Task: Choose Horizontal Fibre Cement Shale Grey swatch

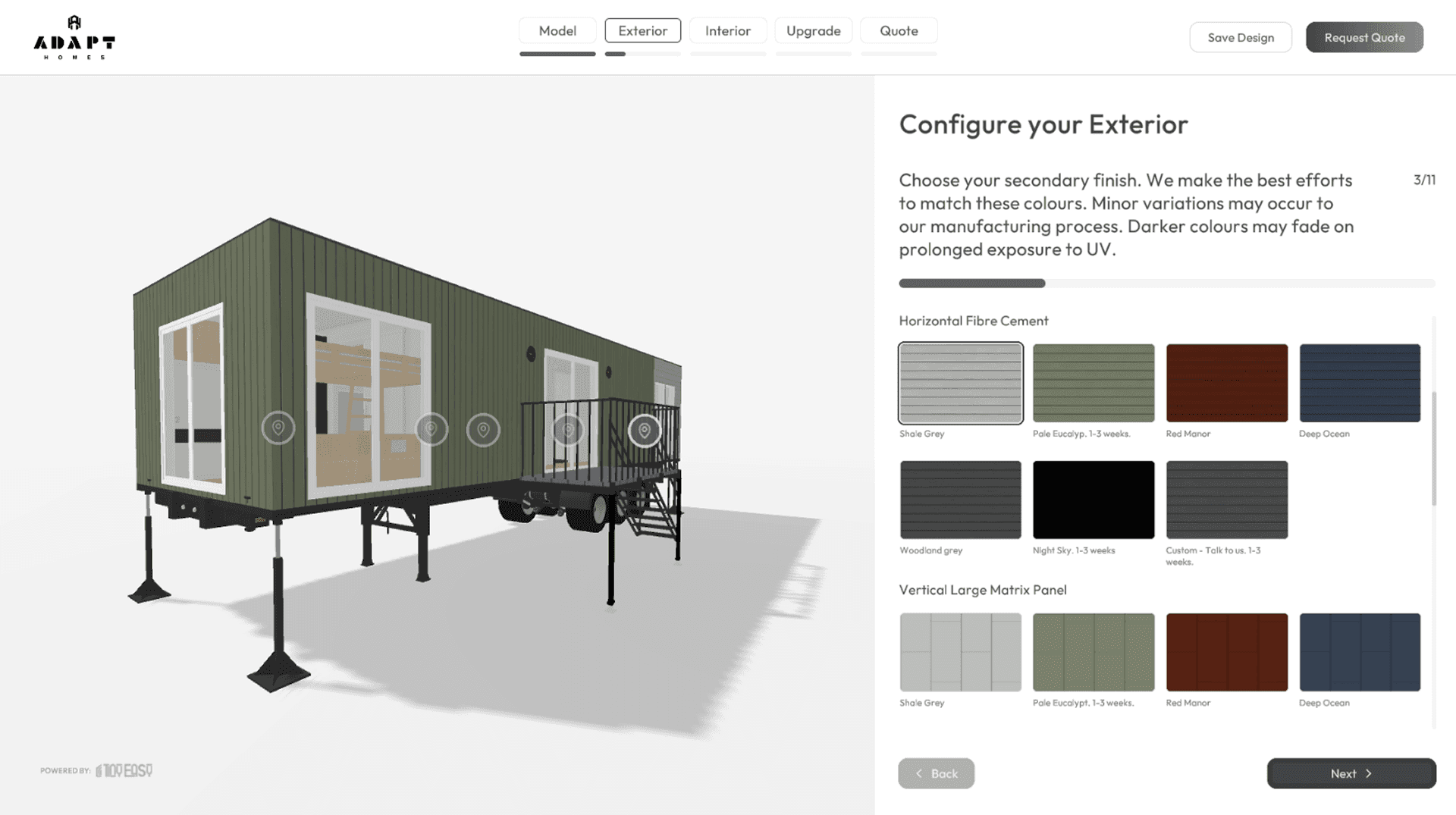Action: 961,383
